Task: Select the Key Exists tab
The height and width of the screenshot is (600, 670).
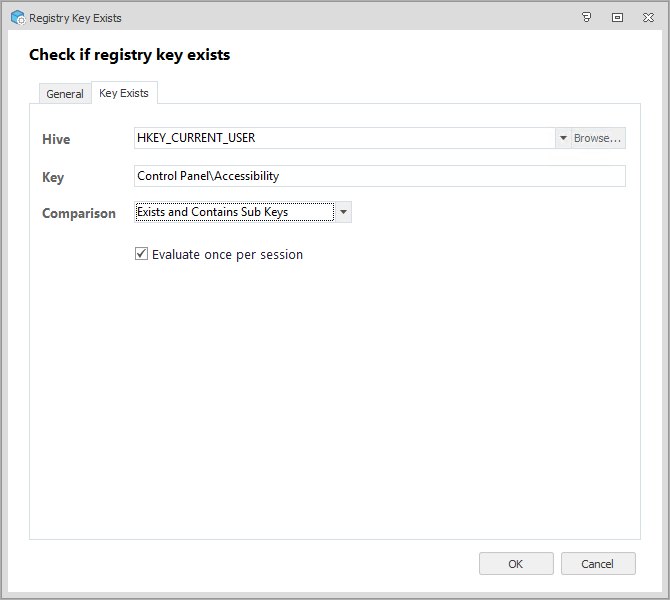Action: (124, 93)
